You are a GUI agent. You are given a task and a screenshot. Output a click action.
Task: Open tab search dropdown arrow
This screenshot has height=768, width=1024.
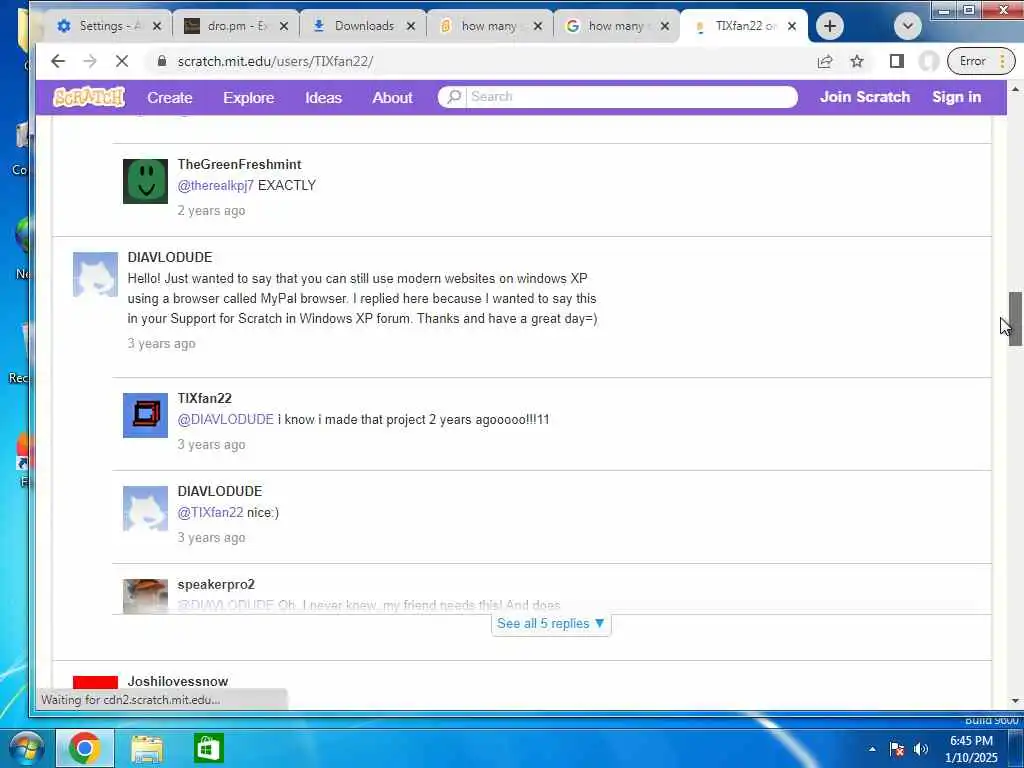[x=907, y=26]
